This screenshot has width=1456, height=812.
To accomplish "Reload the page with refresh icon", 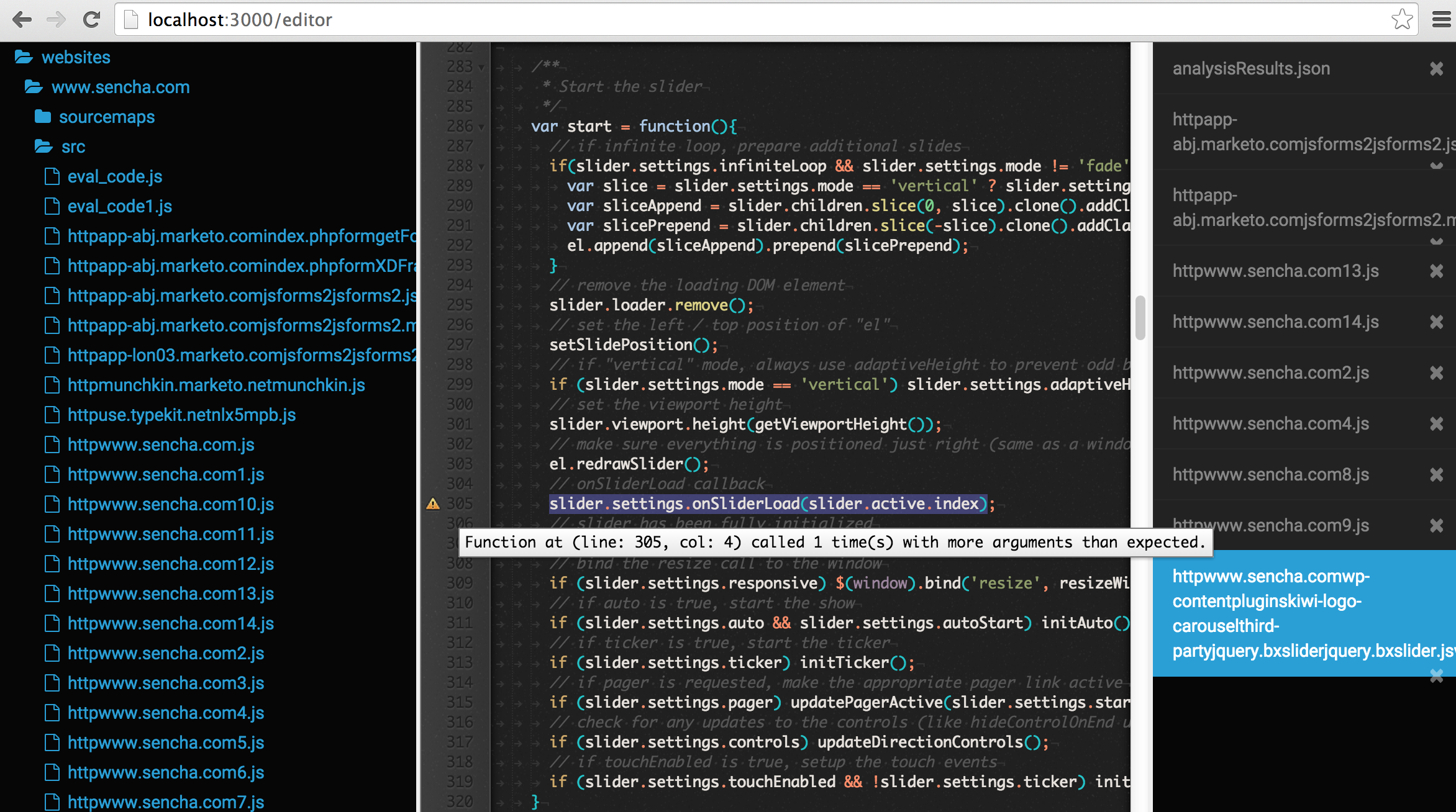I will pos(91,19).
